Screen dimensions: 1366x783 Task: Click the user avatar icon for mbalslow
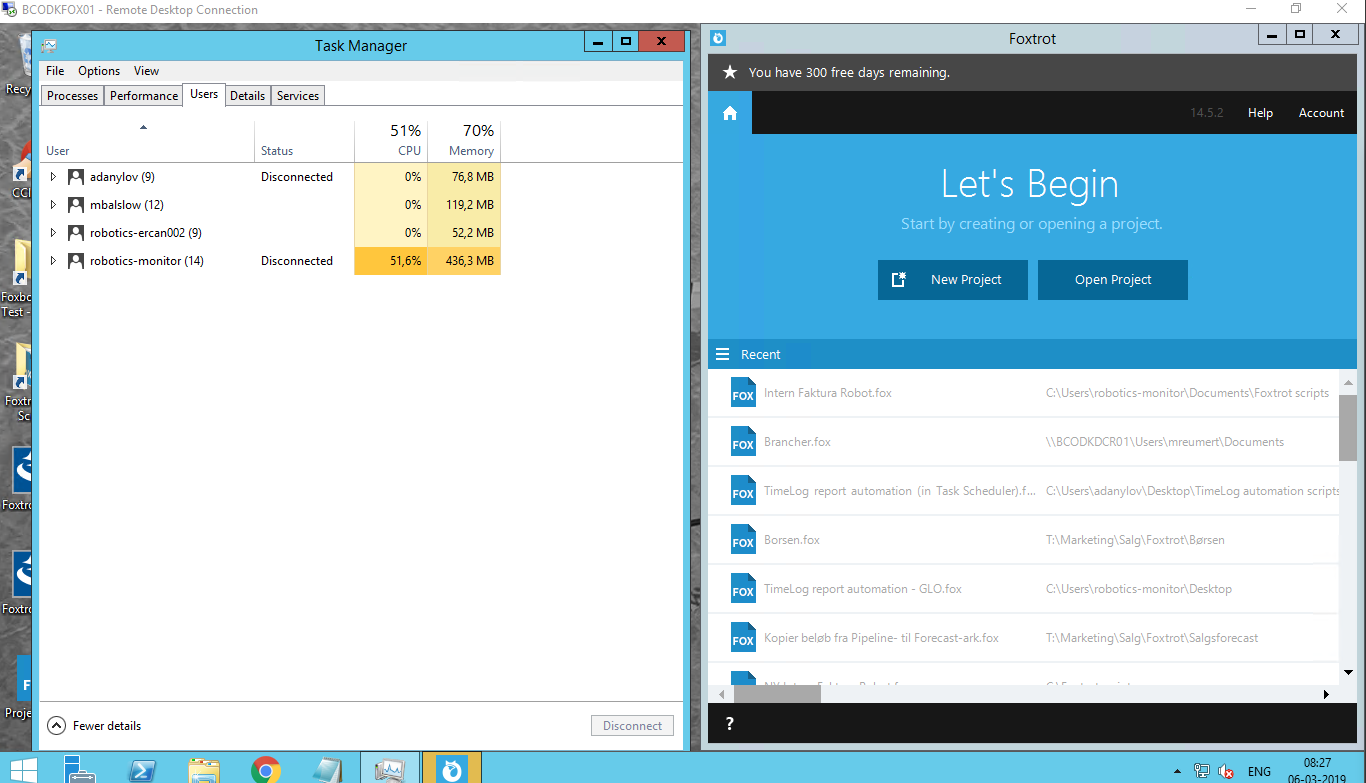pos(76,205)
